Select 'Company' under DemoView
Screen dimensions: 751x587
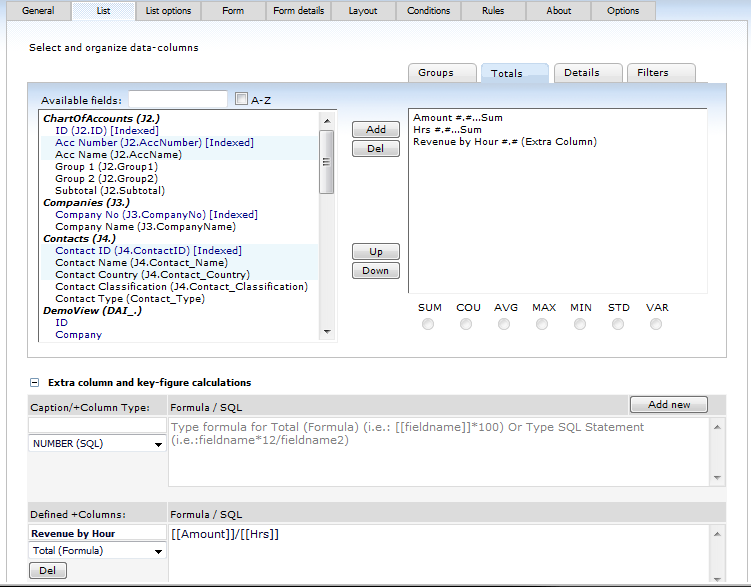pos(79,335)
